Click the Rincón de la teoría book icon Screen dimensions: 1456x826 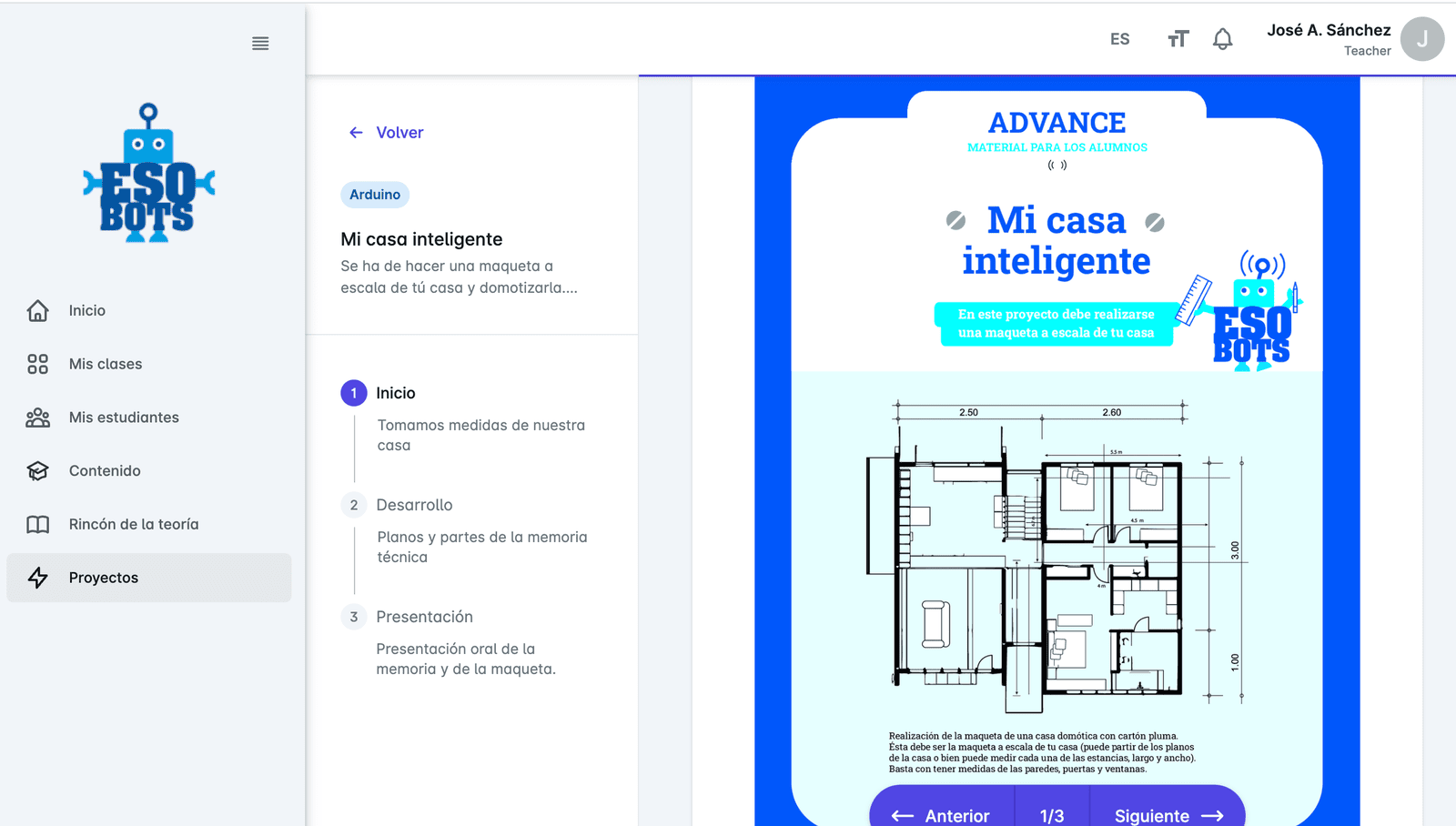(x=37, y=525)
